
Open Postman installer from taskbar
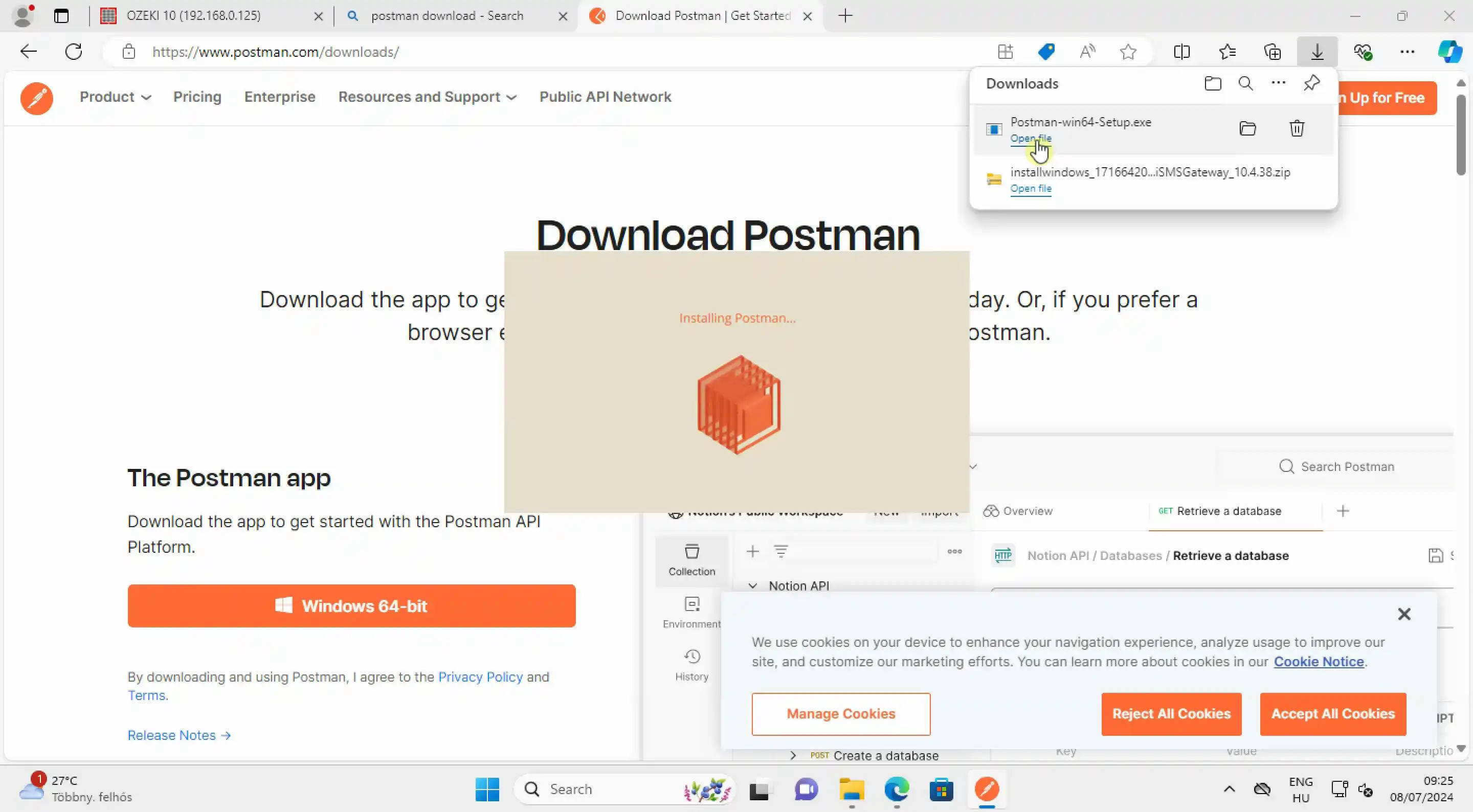pos(987,790)
